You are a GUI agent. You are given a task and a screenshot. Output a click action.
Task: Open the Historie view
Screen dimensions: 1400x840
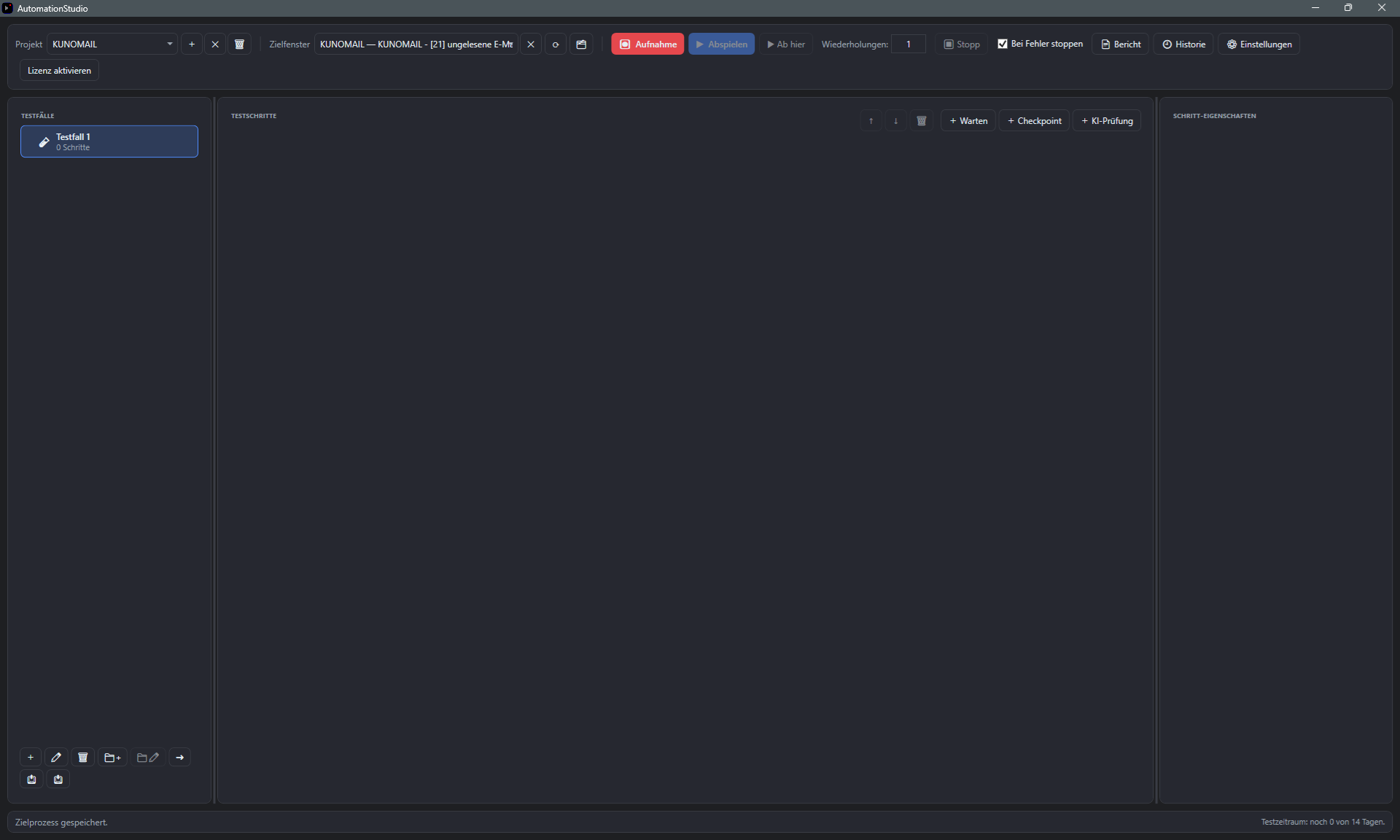(x=1183, y=44)
